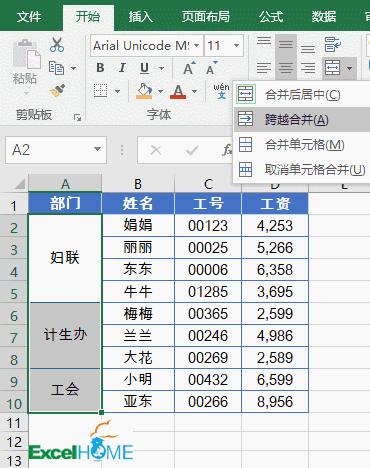Click the Merge and Center icon button

tap(333, 68)
